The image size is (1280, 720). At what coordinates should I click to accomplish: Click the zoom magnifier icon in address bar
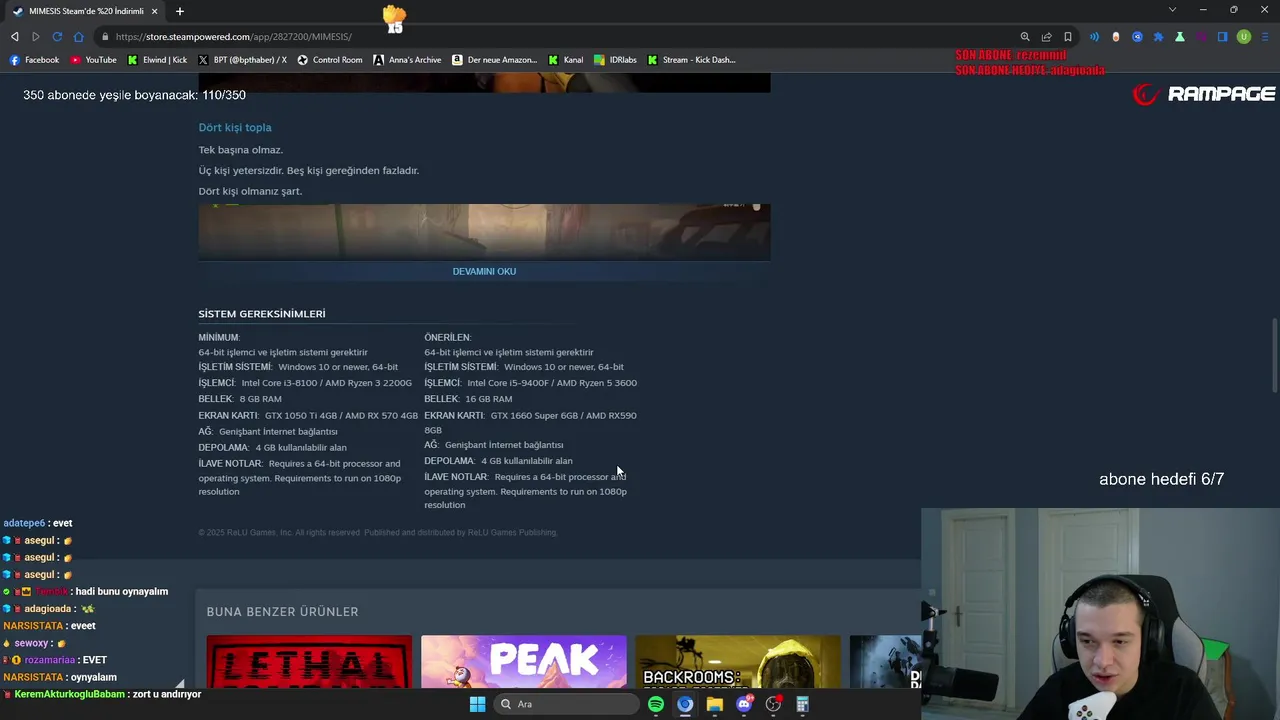(x=1025, y=37)
